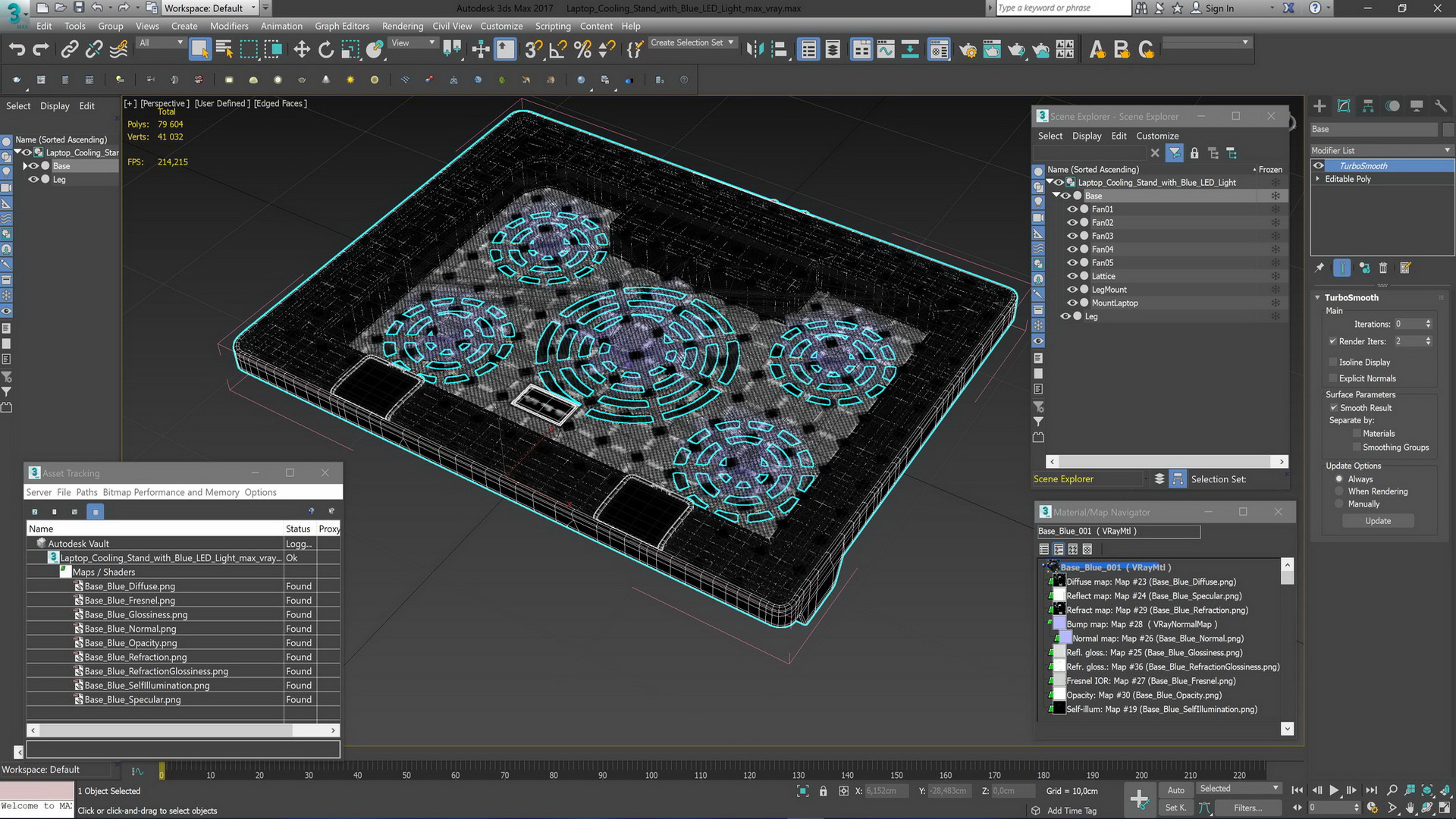Expand the Editable Poly modifier entry
The height and width of the screenshot is (819, 1456).
pyautogui.click(x=1318, y=179)
